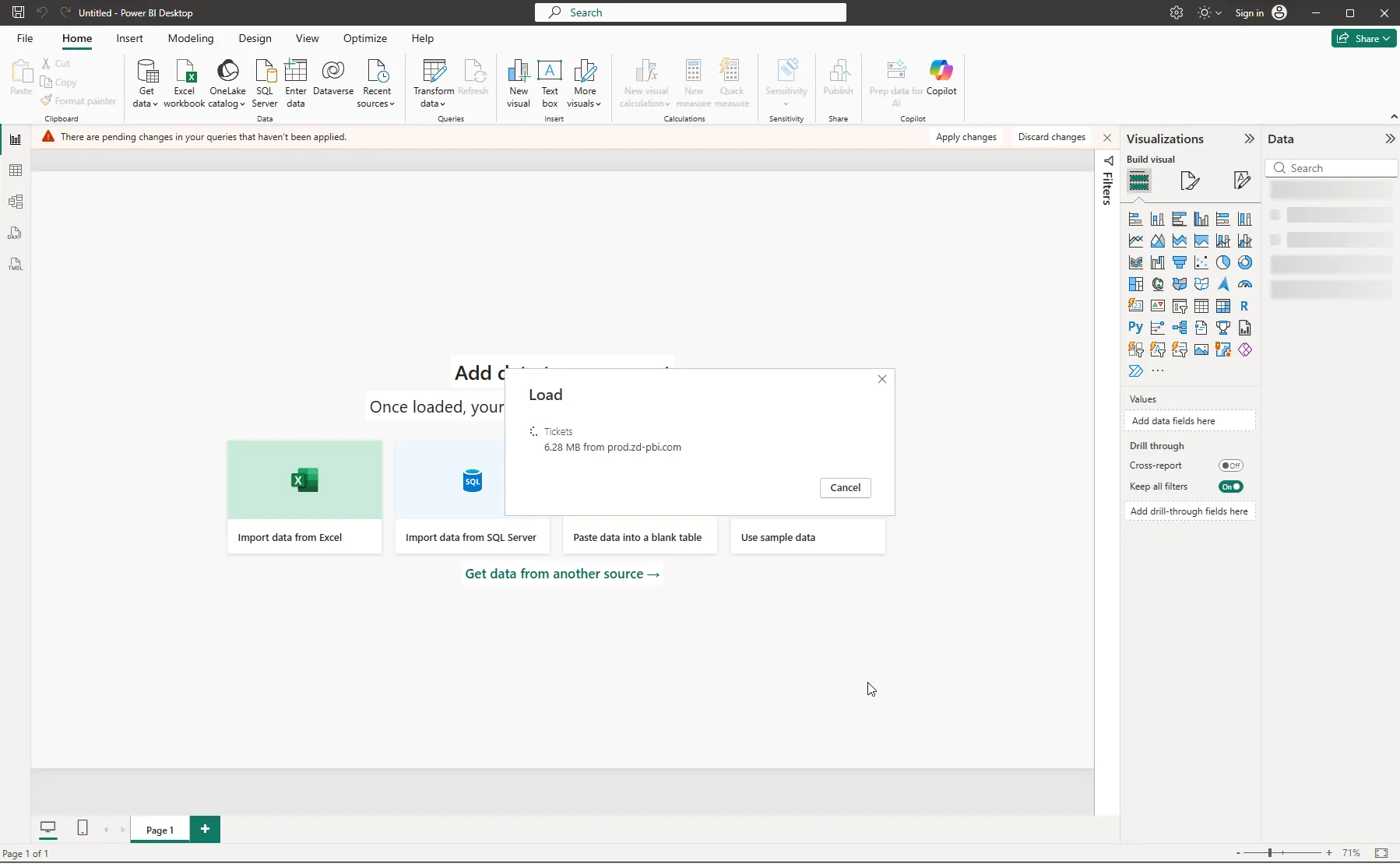Follow Get data from another source link

click(x=562, y=574)
